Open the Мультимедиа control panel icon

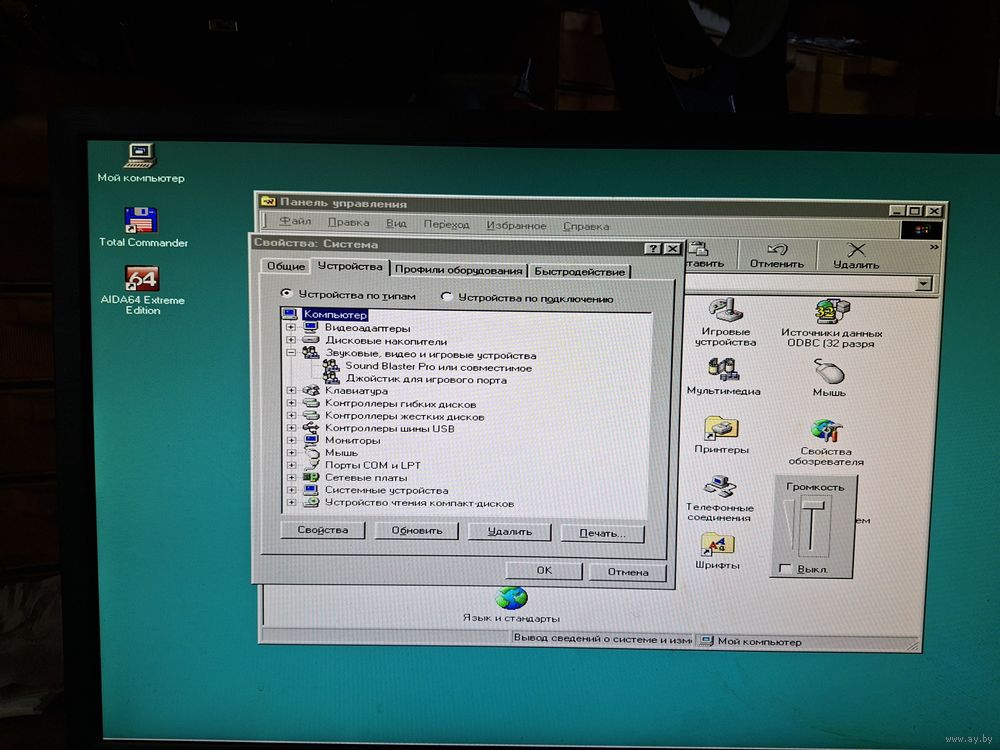(x=723, y=370)
